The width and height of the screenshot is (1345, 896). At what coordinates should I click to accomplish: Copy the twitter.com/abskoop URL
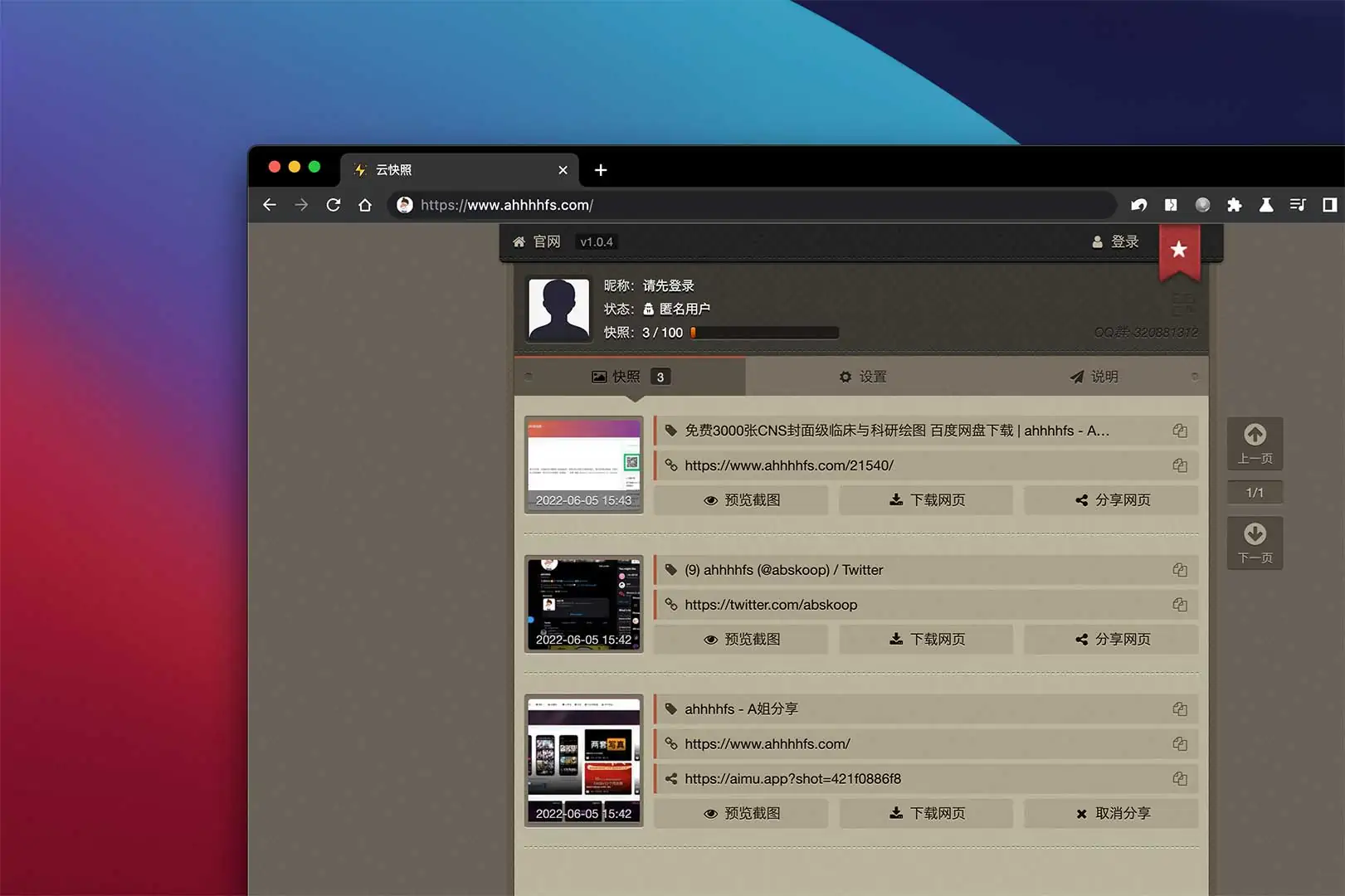pos(1179,605)
